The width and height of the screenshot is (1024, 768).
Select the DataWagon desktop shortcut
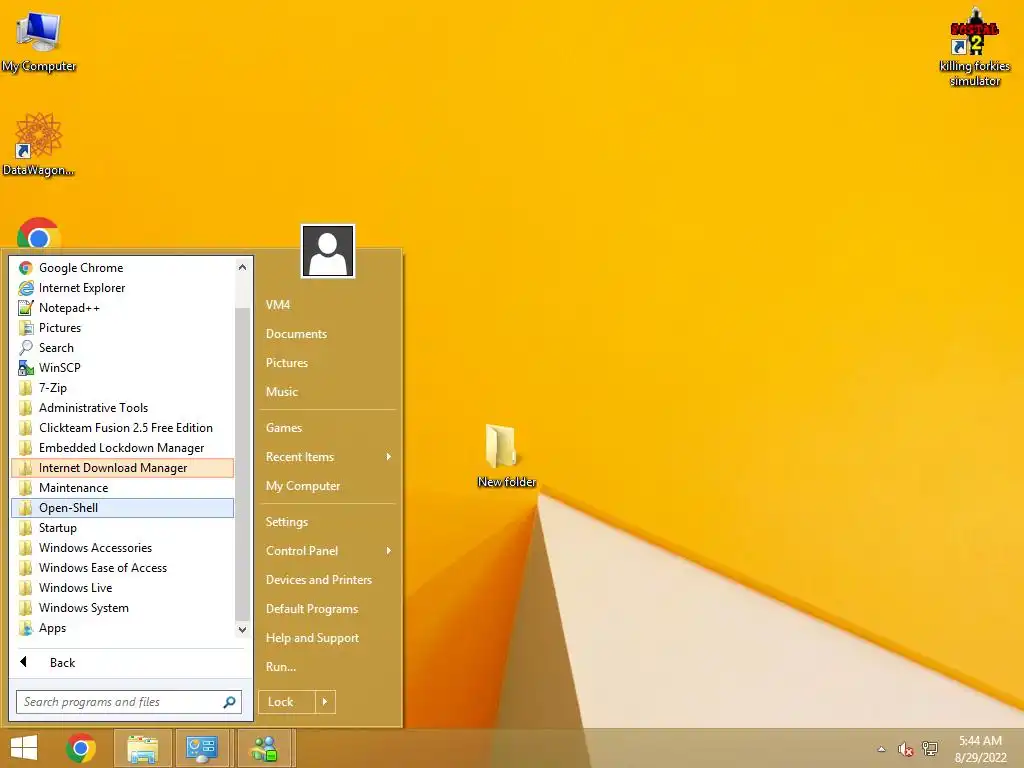tap(39, 144)
